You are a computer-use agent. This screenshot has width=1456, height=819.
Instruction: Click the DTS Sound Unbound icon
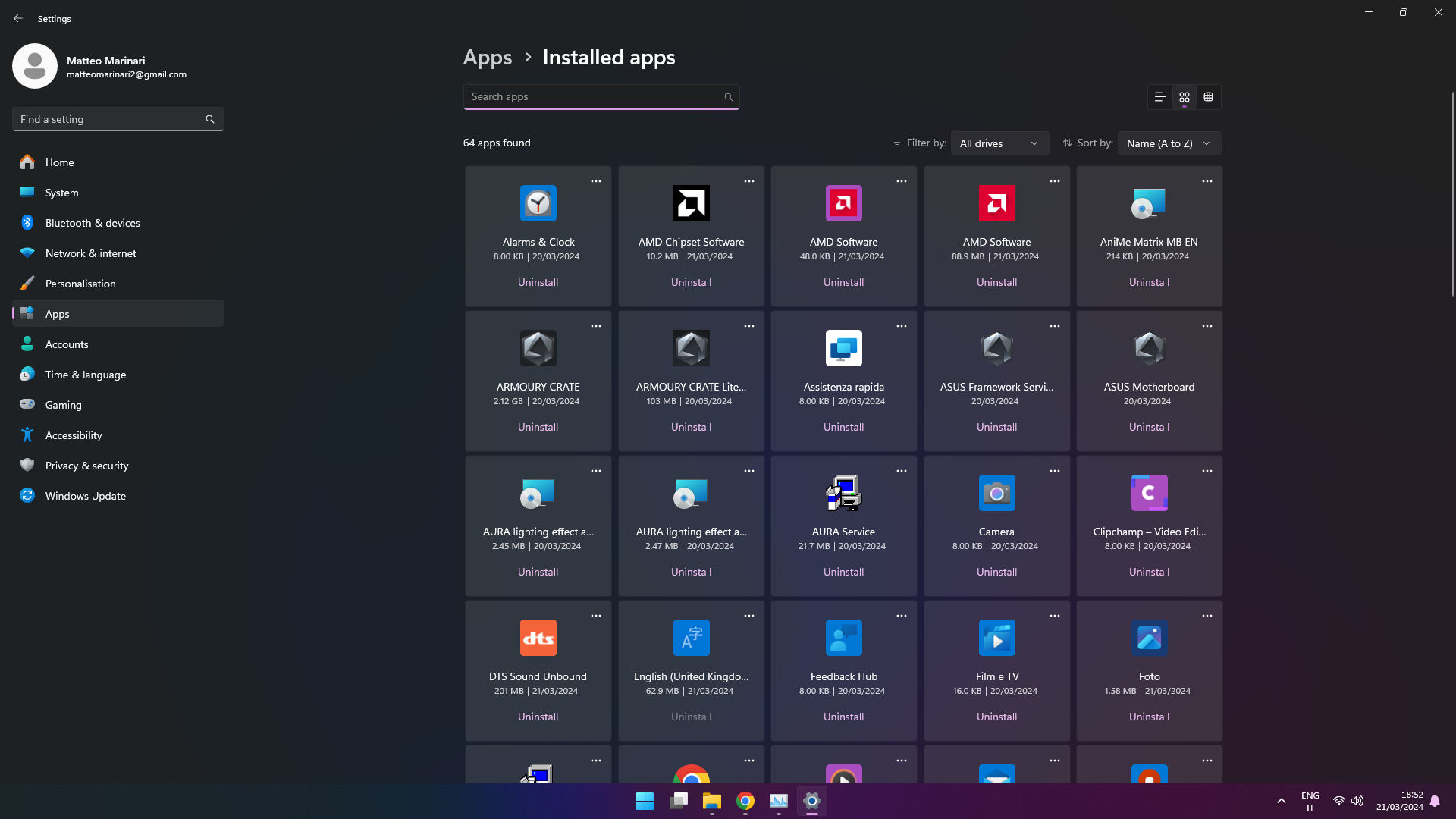(538, 638)
